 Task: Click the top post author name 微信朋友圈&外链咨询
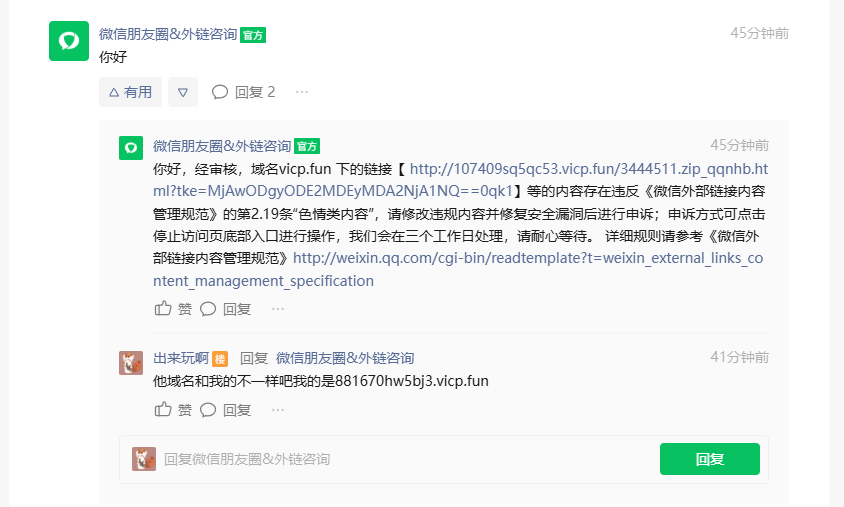(x=168, y=34)
